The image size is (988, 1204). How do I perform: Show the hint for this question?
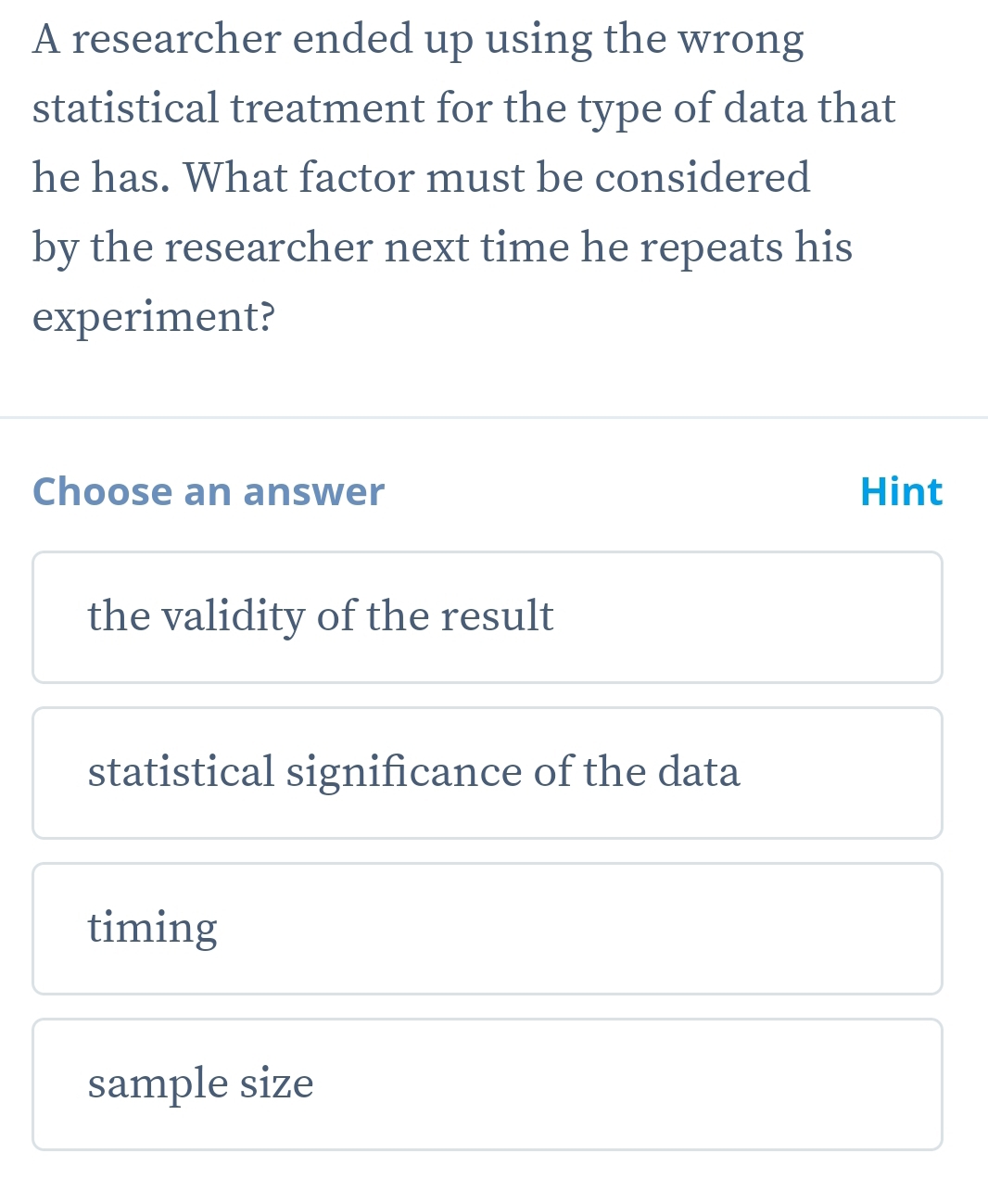pos(900,491)
